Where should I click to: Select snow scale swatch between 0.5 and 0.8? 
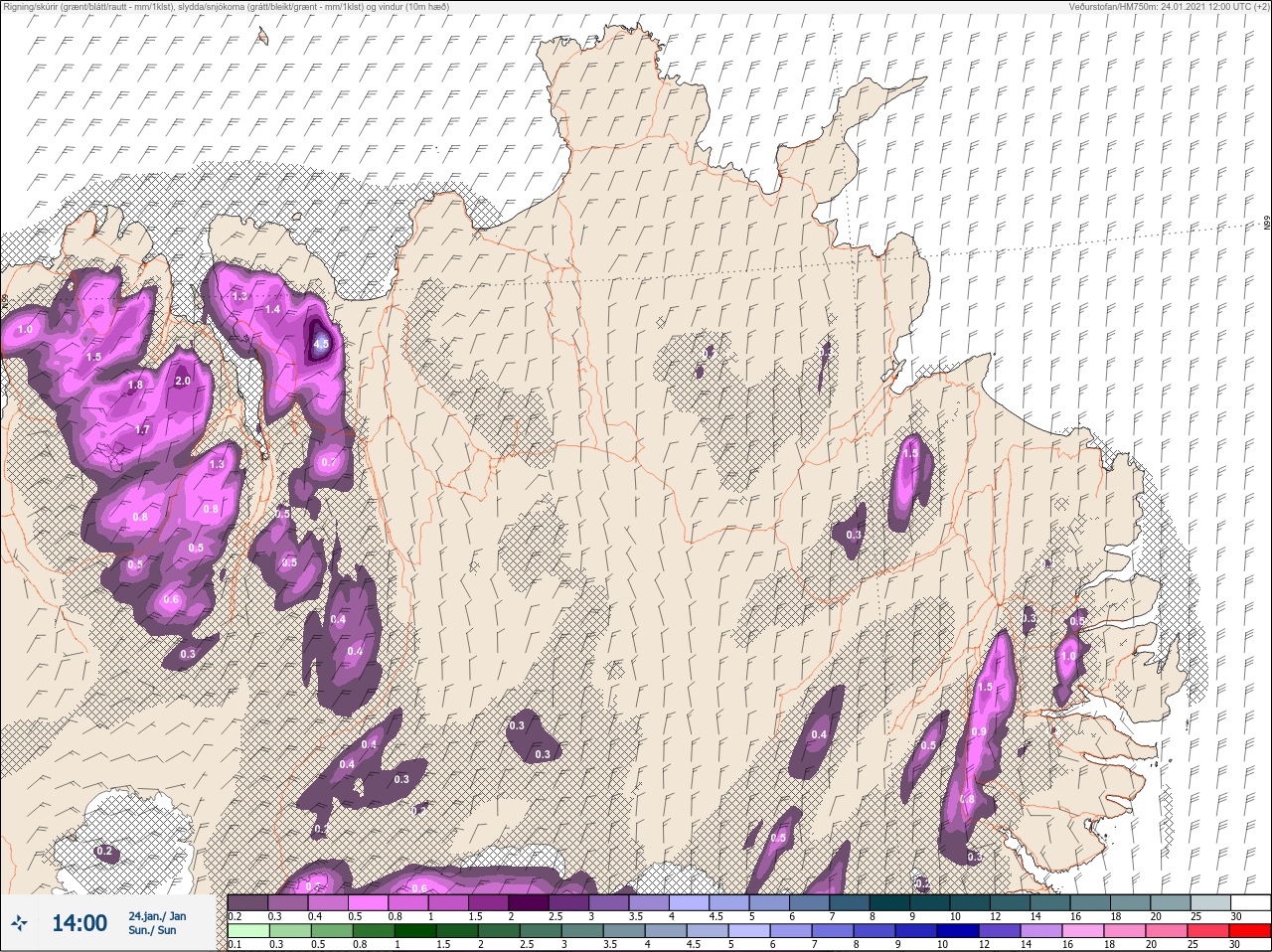coord(370,902)
